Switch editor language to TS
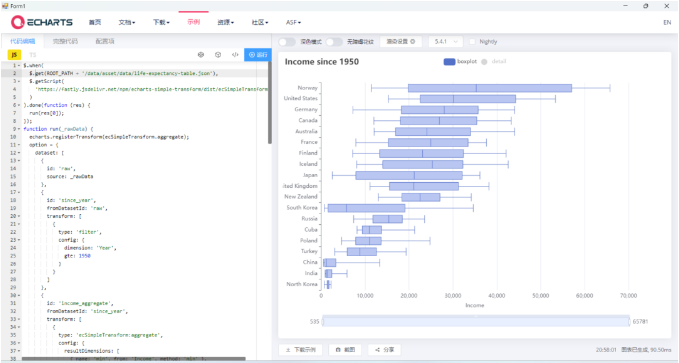 [33, 55]
